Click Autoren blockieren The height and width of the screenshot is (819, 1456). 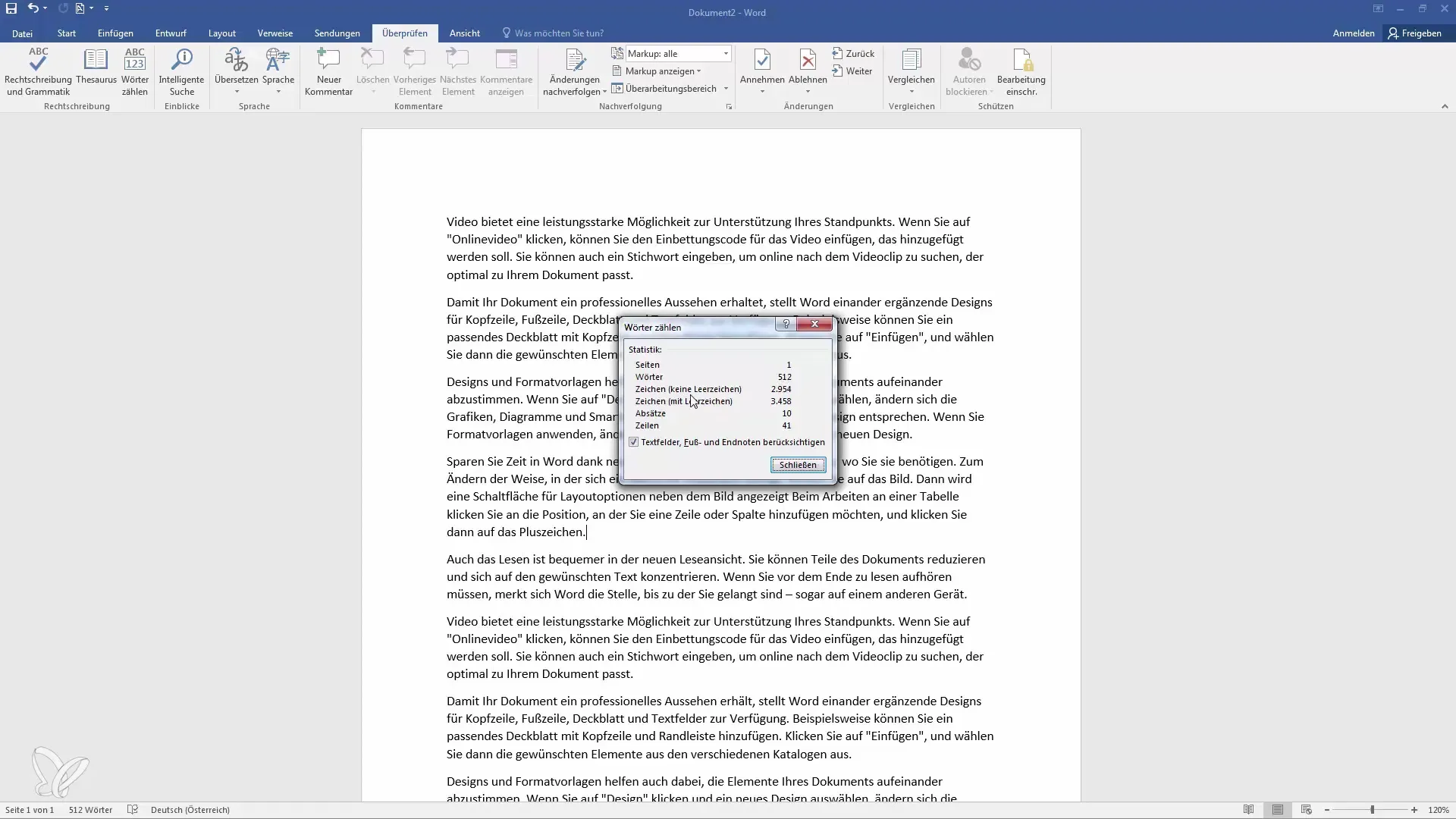(969, 72)
